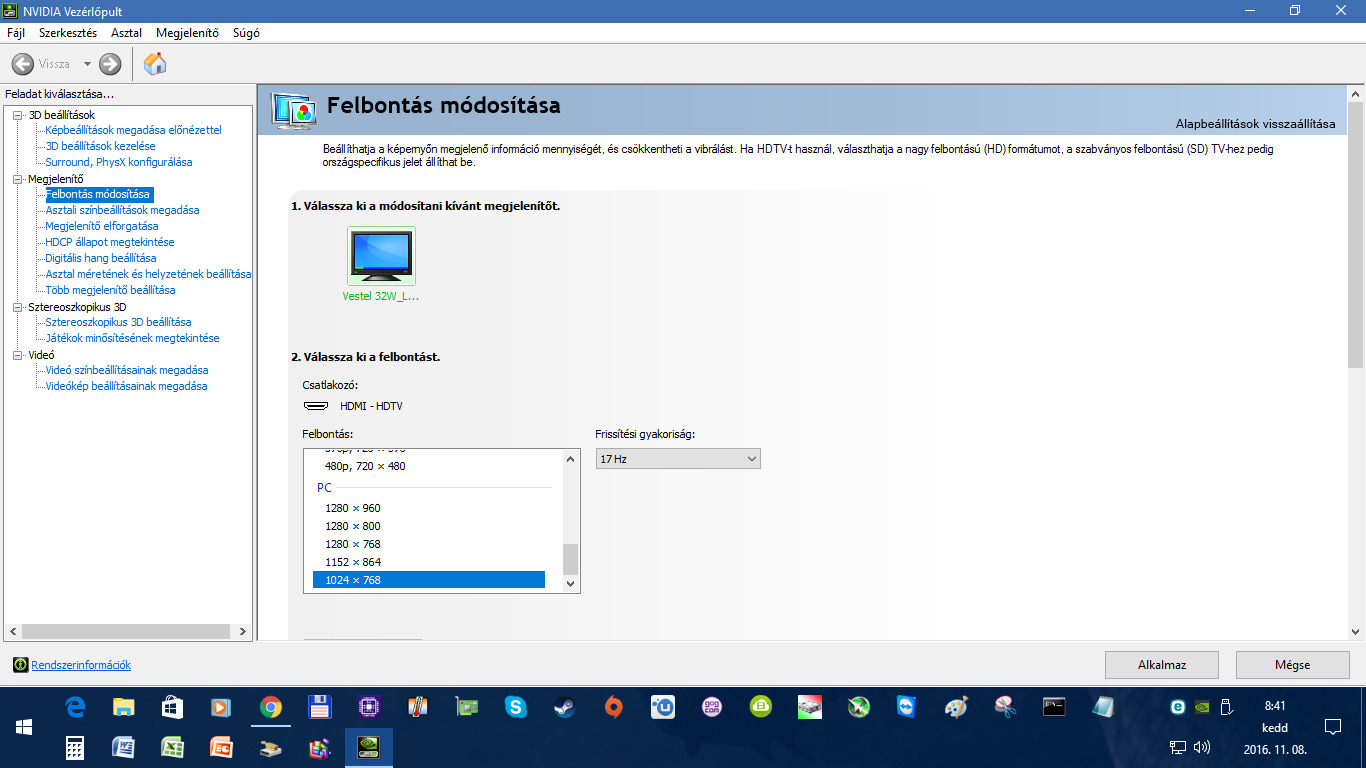
Task: Open Több megjelenítő beállítása
Action: coord(110,290)
